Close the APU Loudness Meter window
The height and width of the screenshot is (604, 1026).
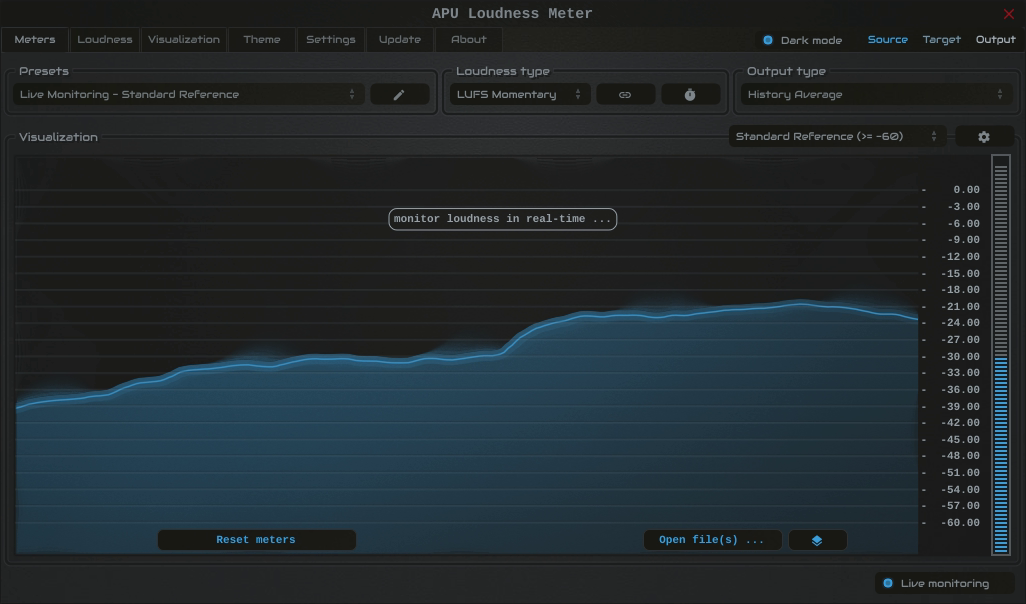[1008, 14]
